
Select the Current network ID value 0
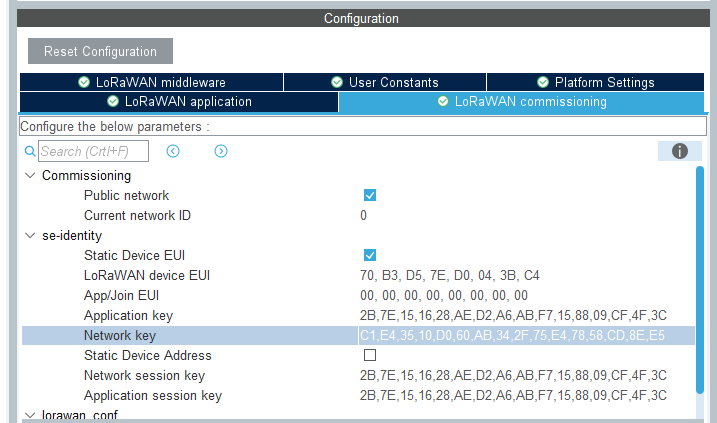tap(364, 215)
